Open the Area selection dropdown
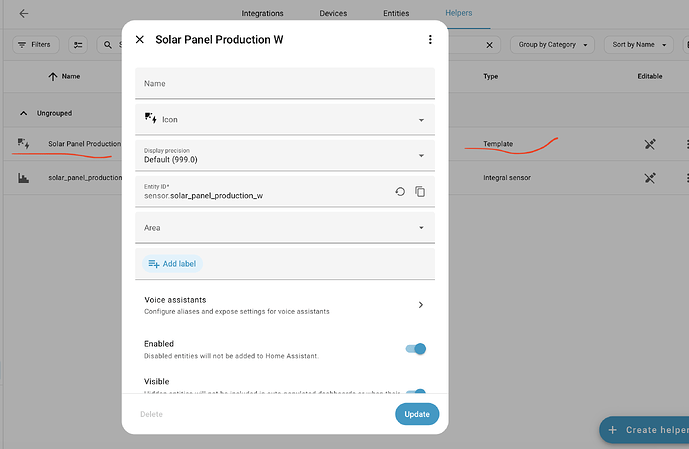 click(285, 227)
